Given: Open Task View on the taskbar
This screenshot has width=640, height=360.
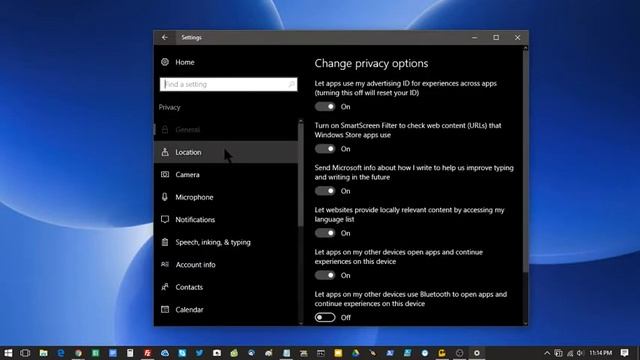Looking at the screenshot, I should [x=25, y=353].
